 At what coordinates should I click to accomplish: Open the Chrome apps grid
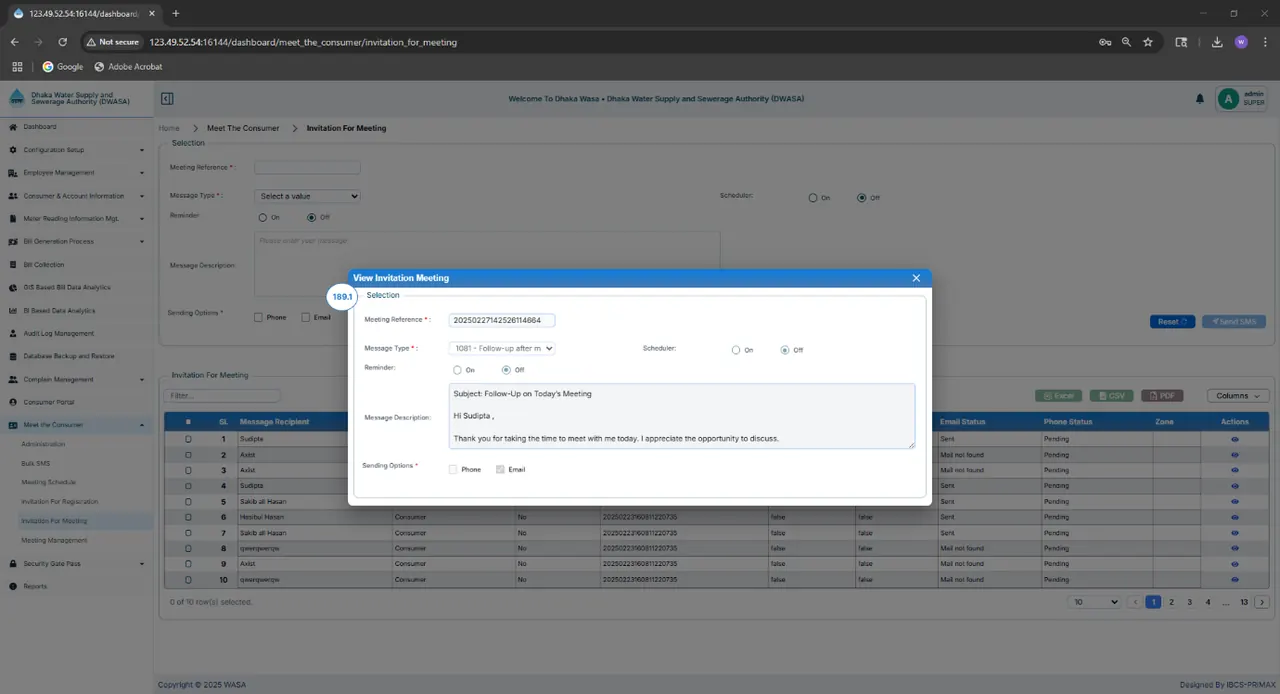pyautogui.click(x=17, y=67)
